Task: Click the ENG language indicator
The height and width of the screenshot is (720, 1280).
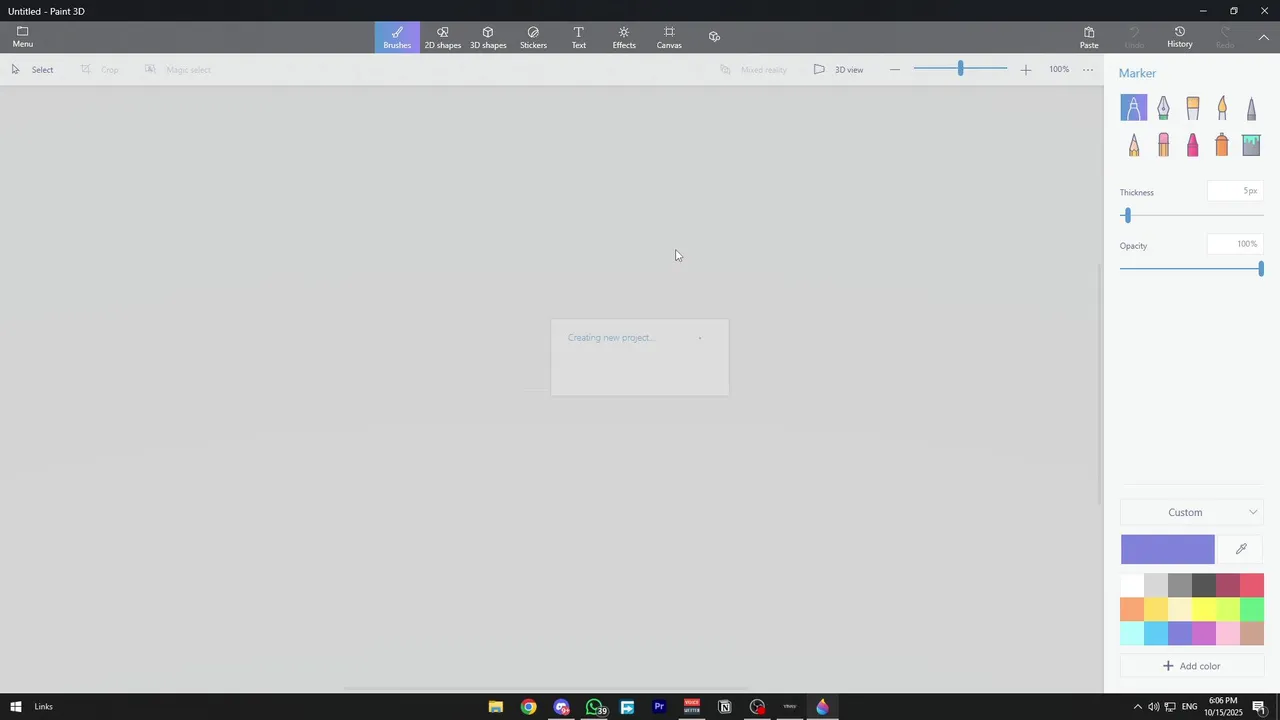Action: (1190, 707)
